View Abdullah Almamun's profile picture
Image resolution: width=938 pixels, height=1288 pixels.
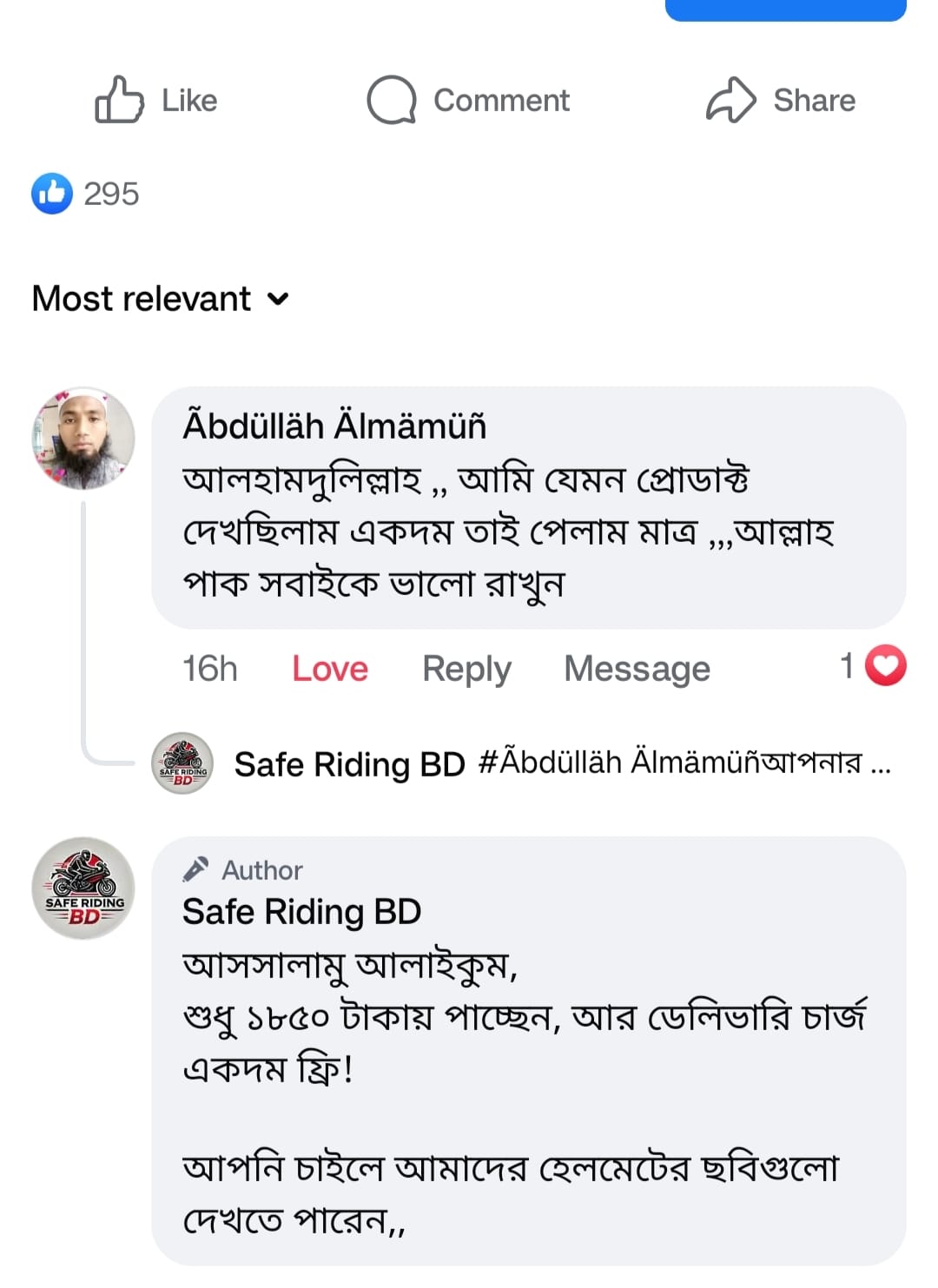(x=83, y=438)
